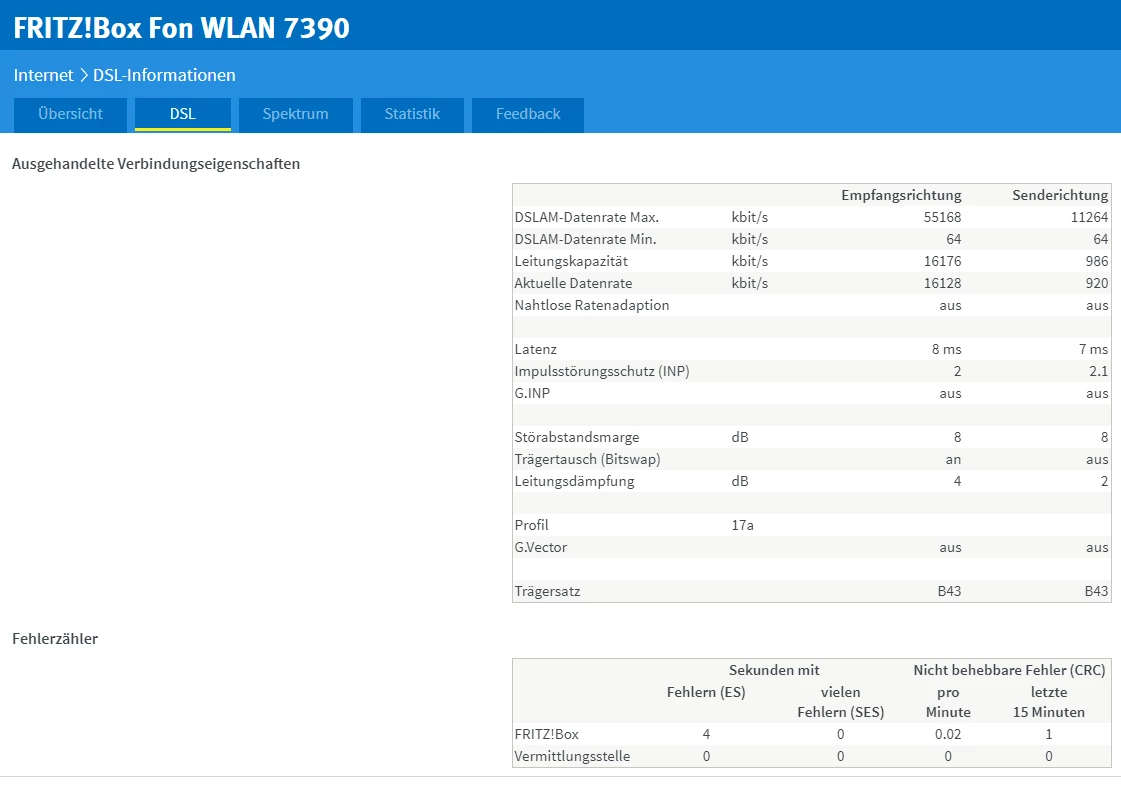The height and width of the screenshot is (796, 1121).
Task: Click the breadcrumb chevron separator icon
Action: tap(83, 75)
